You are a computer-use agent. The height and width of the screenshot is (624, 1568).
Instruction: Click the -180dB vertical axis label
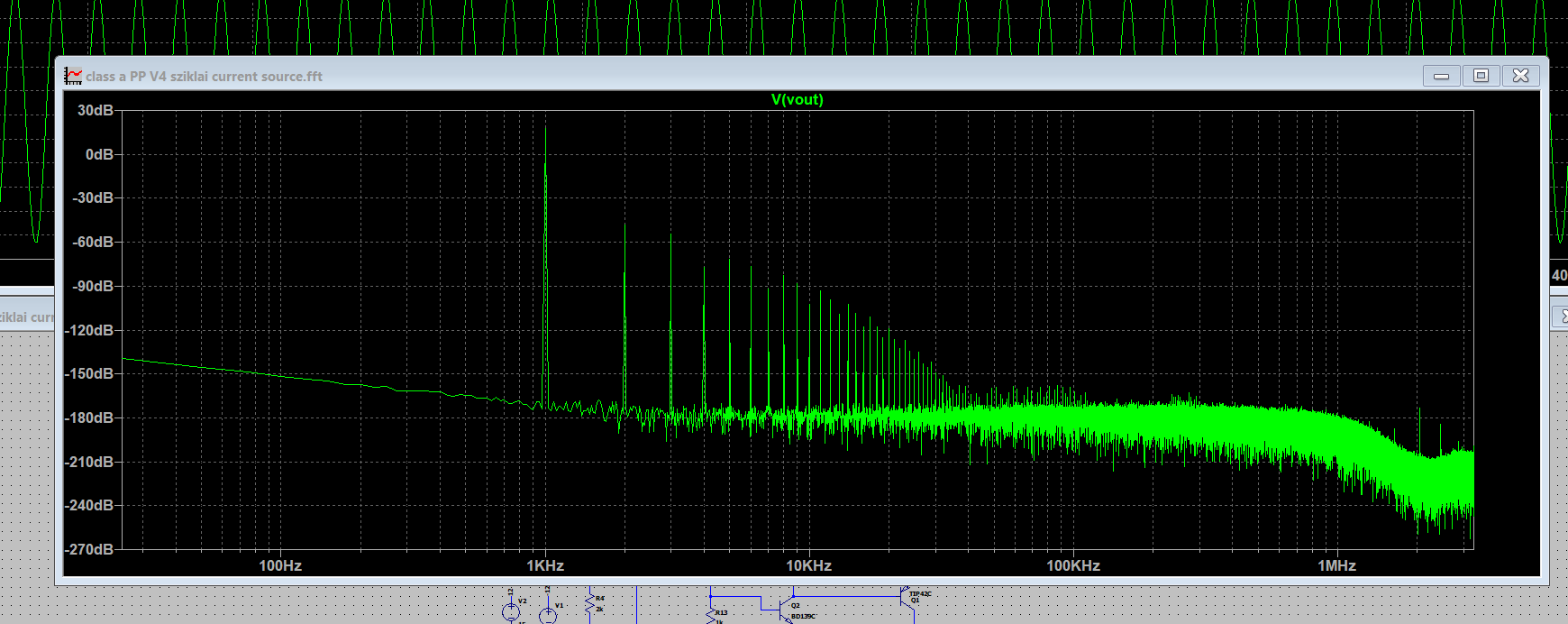89,418
